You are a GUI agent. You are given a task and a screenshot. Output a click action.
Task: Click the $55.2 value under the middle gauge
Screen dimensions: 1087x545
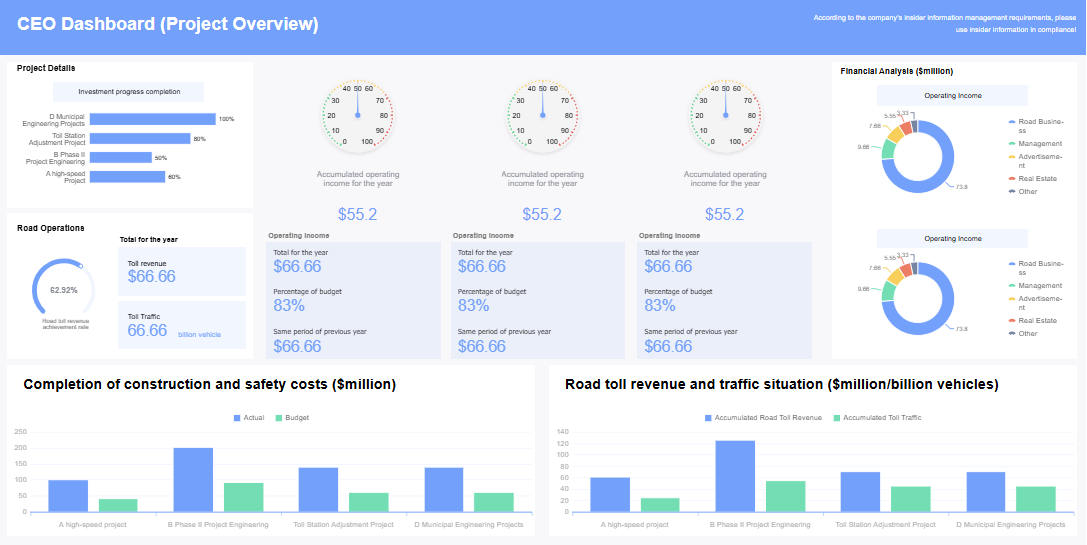click(542, 214)
